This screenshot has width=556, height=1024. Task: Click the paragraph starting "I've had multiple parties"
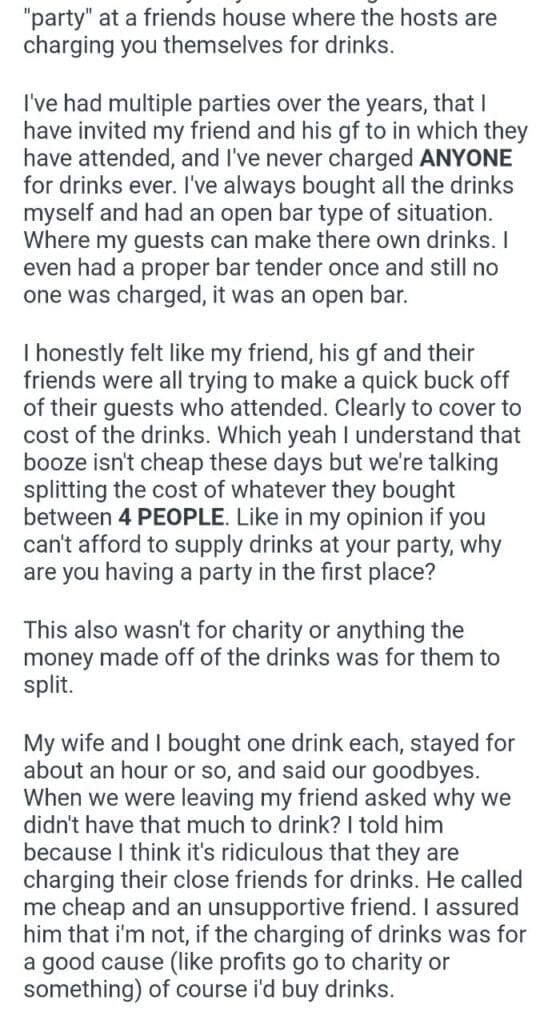click(275, 199)
